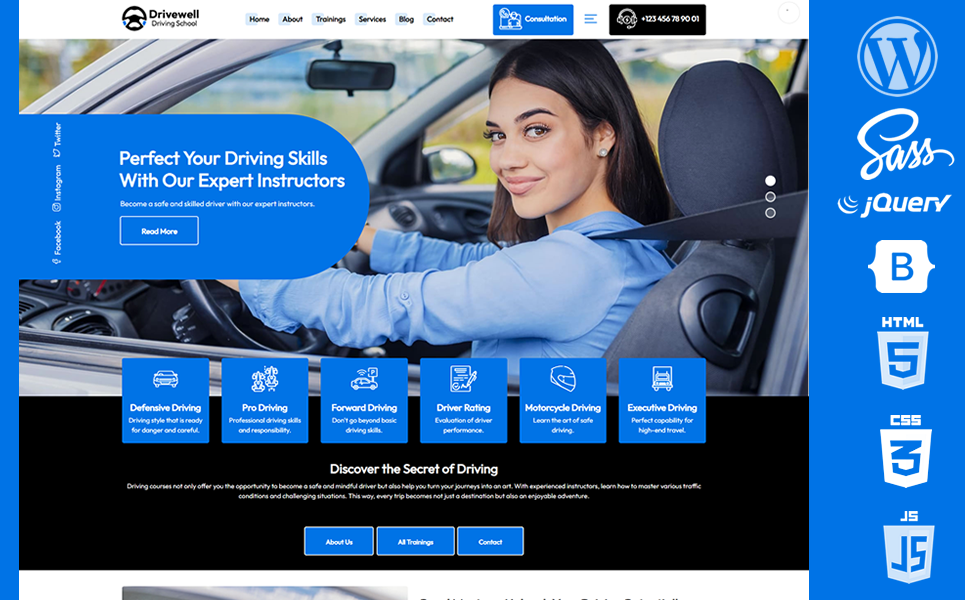Click the All Trainings button
The height and width of the screenshot is (600, 965).
pyautogui.click(x=415, y=542)
